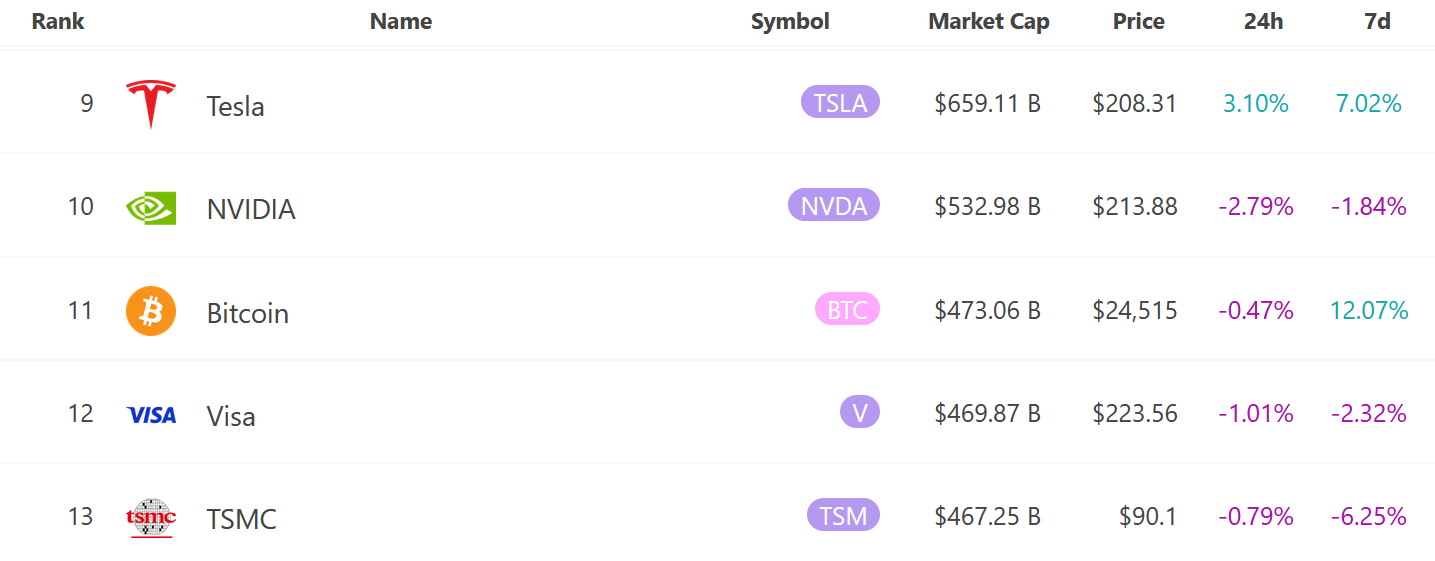Sort by 7d change column header
The image size is (1435, 561).
[1377, 22]
